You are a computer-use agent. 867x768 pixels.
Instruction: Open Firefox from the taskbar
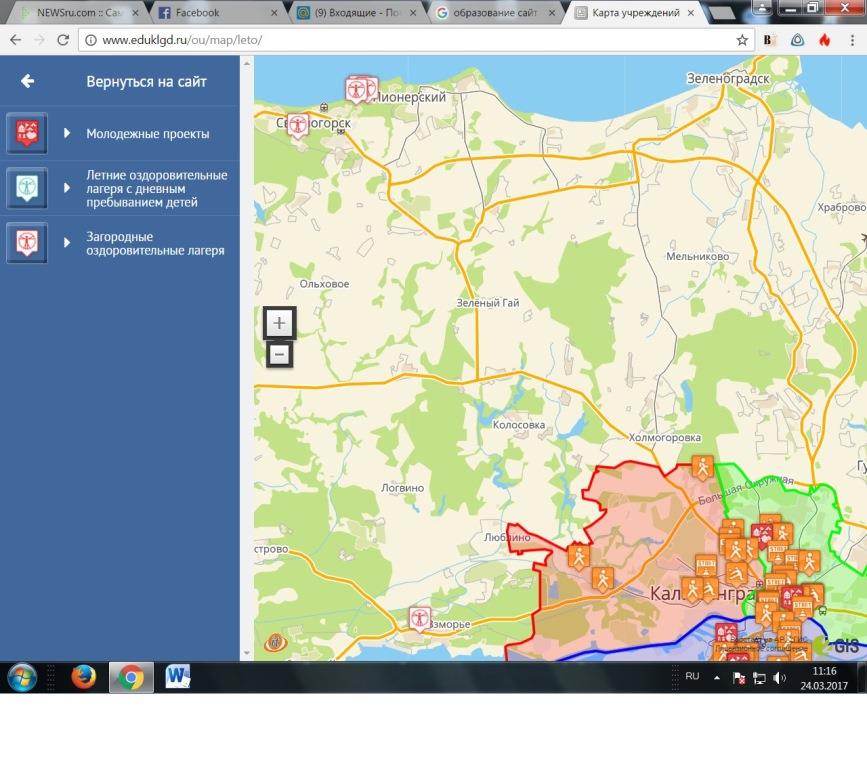coord(84,677)
